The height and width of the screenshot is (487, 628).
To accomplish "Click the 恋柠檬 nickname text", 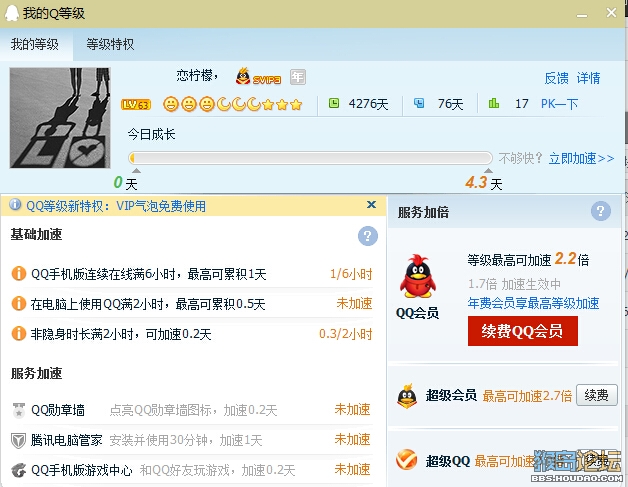I will coord(197,75).
